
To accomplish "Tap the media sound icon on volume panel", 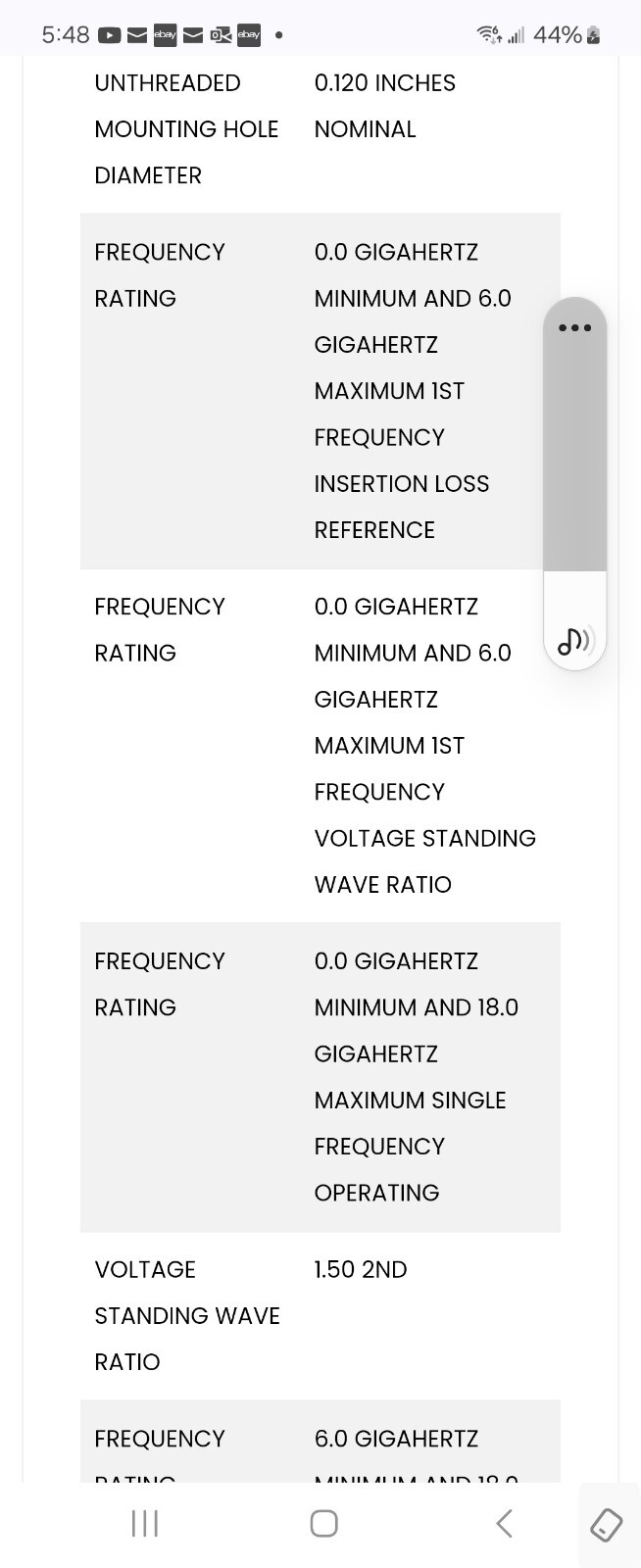I will [x=575, y=641].
